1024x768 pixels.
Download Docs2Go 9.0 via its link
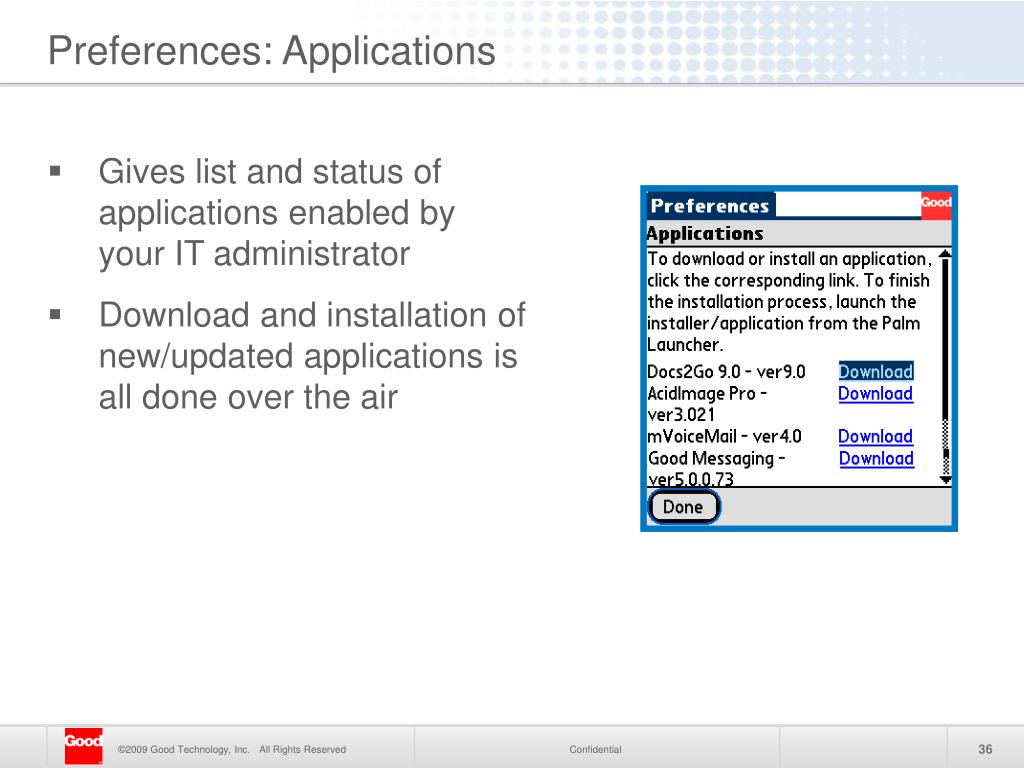click(876, 372)
